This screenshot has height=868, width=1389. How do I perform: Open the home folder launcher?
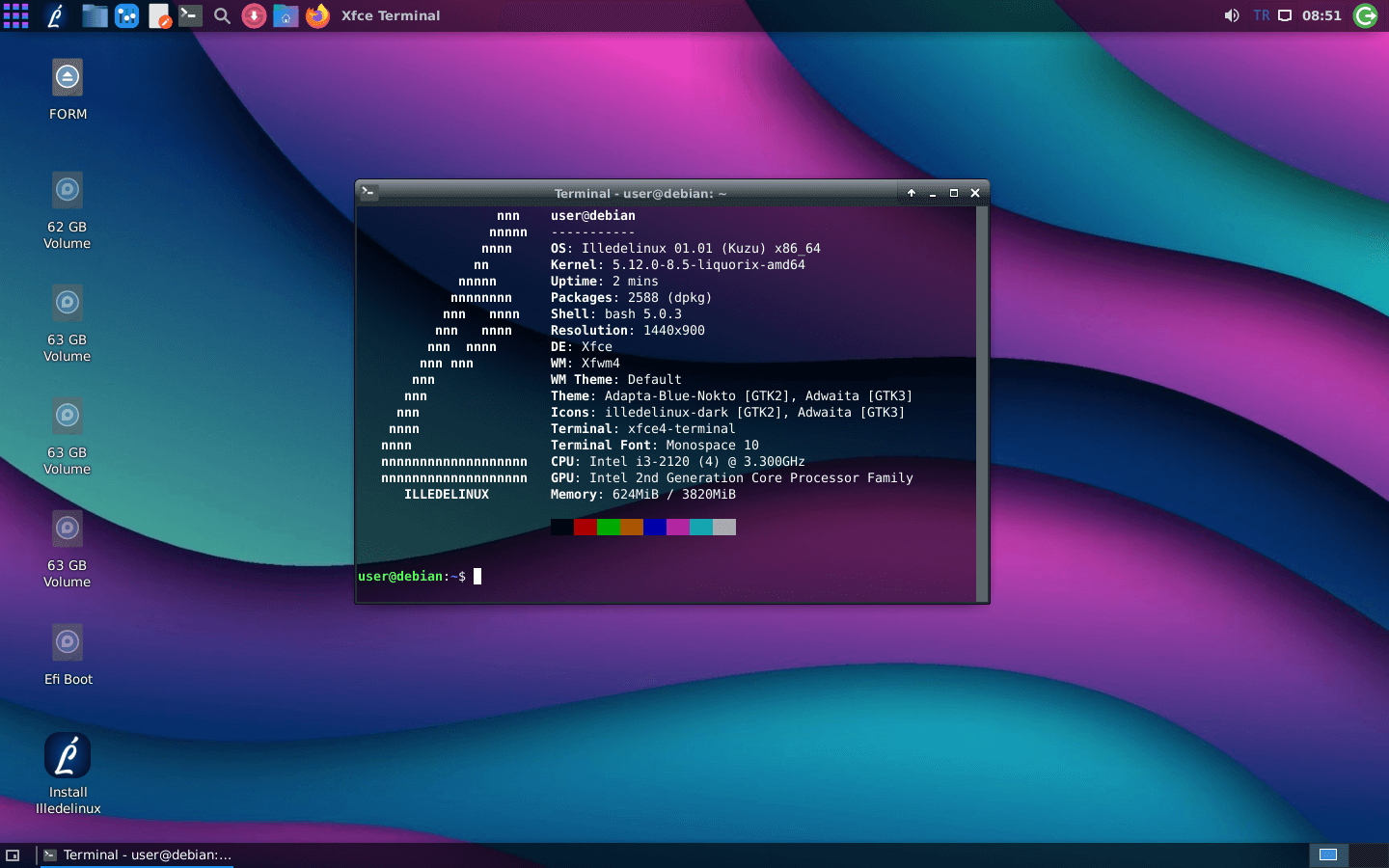click(x=286, y=15)
